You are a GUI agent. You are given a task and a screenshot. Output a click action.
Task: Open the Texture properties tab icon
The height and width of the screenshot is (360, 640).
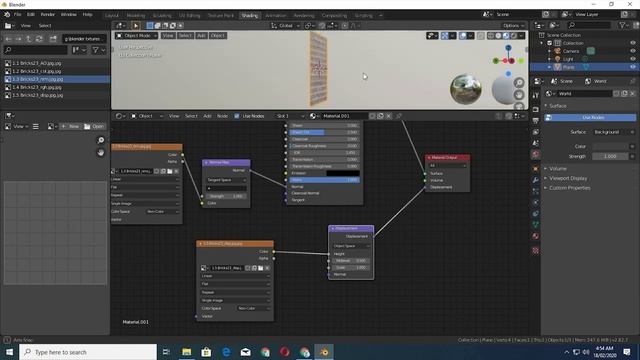click(x=536, y=250)
